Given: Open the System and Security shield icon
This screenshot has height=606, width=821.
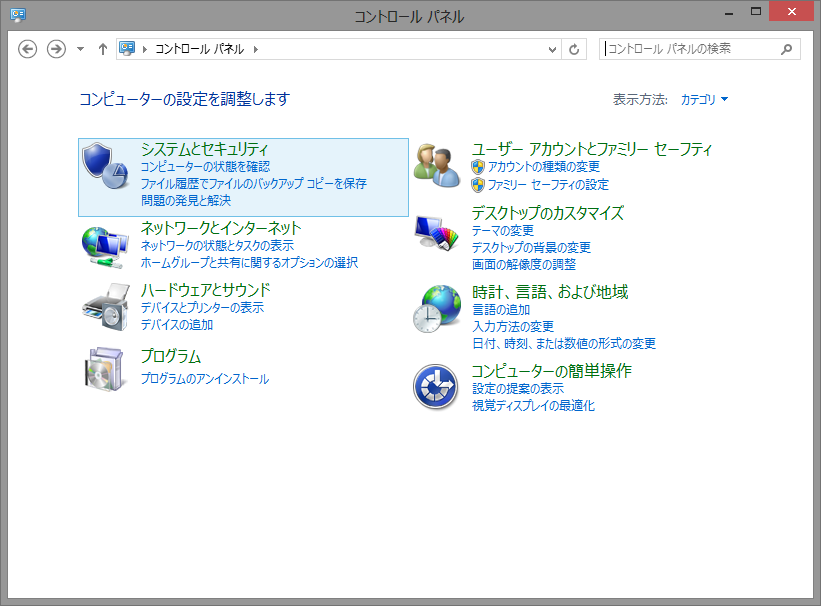Looking at the screenshot, I should (x=106, y=166).
